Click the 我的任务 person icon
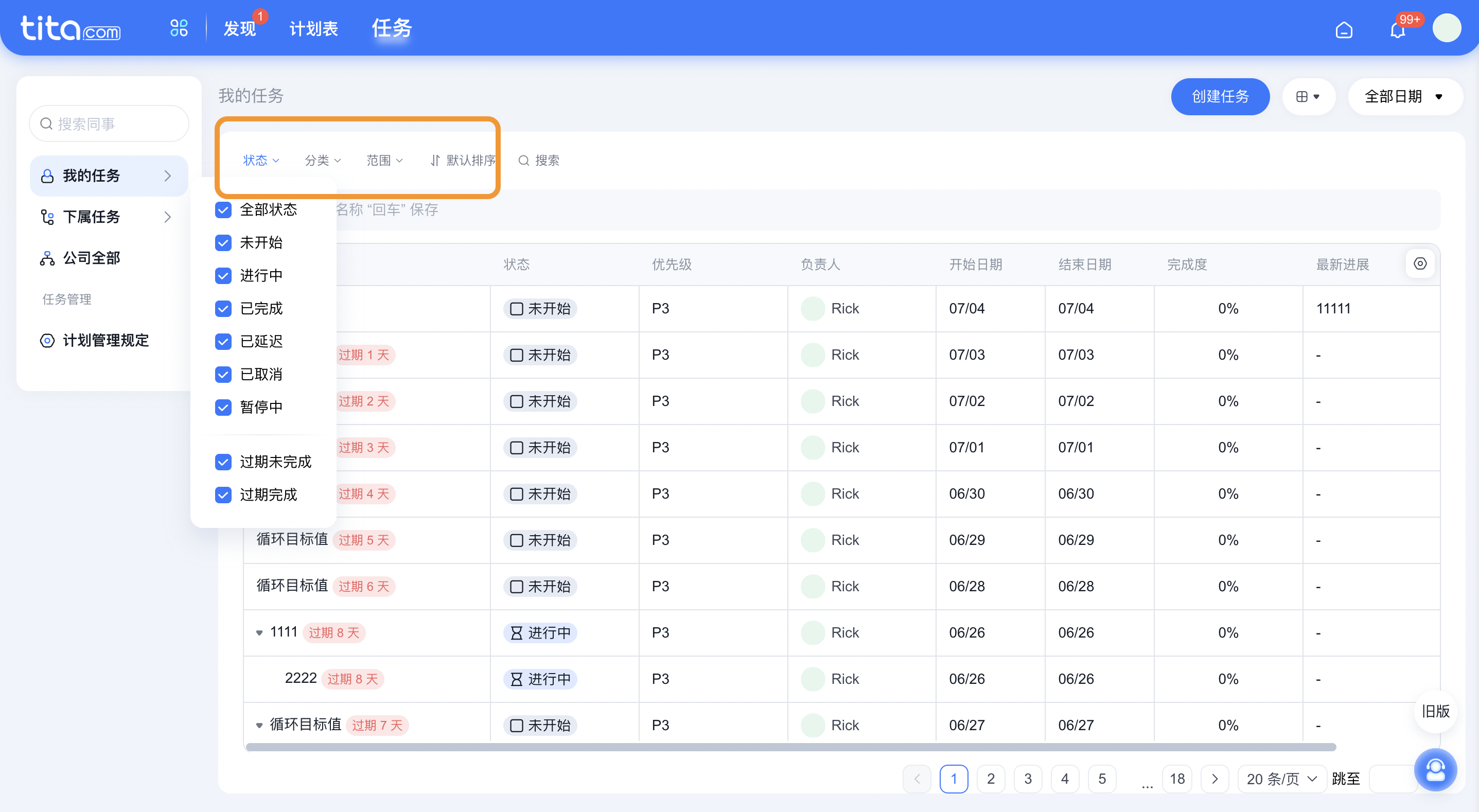This screenshot has height=812, width=1479. point(47,175)
